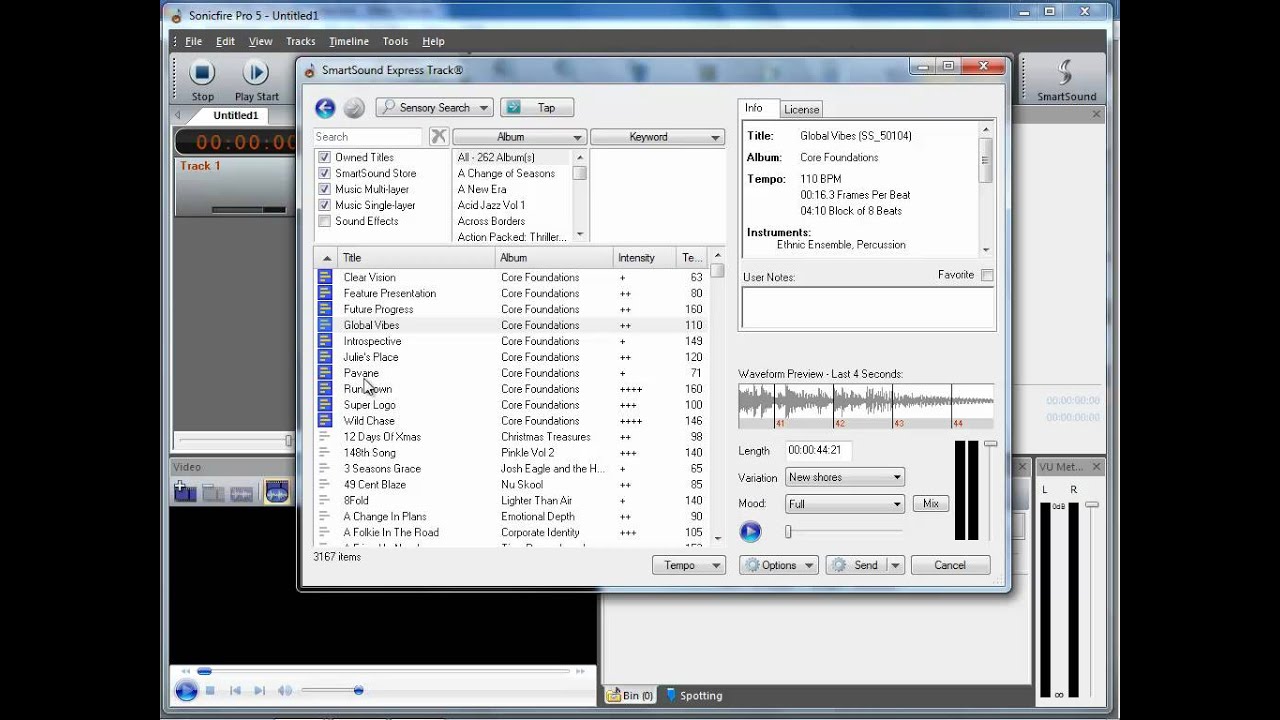Click the add video icon in Video panel
Image resolution: width=1280 pixels, height=720 pixels.
tap(185, 492)
